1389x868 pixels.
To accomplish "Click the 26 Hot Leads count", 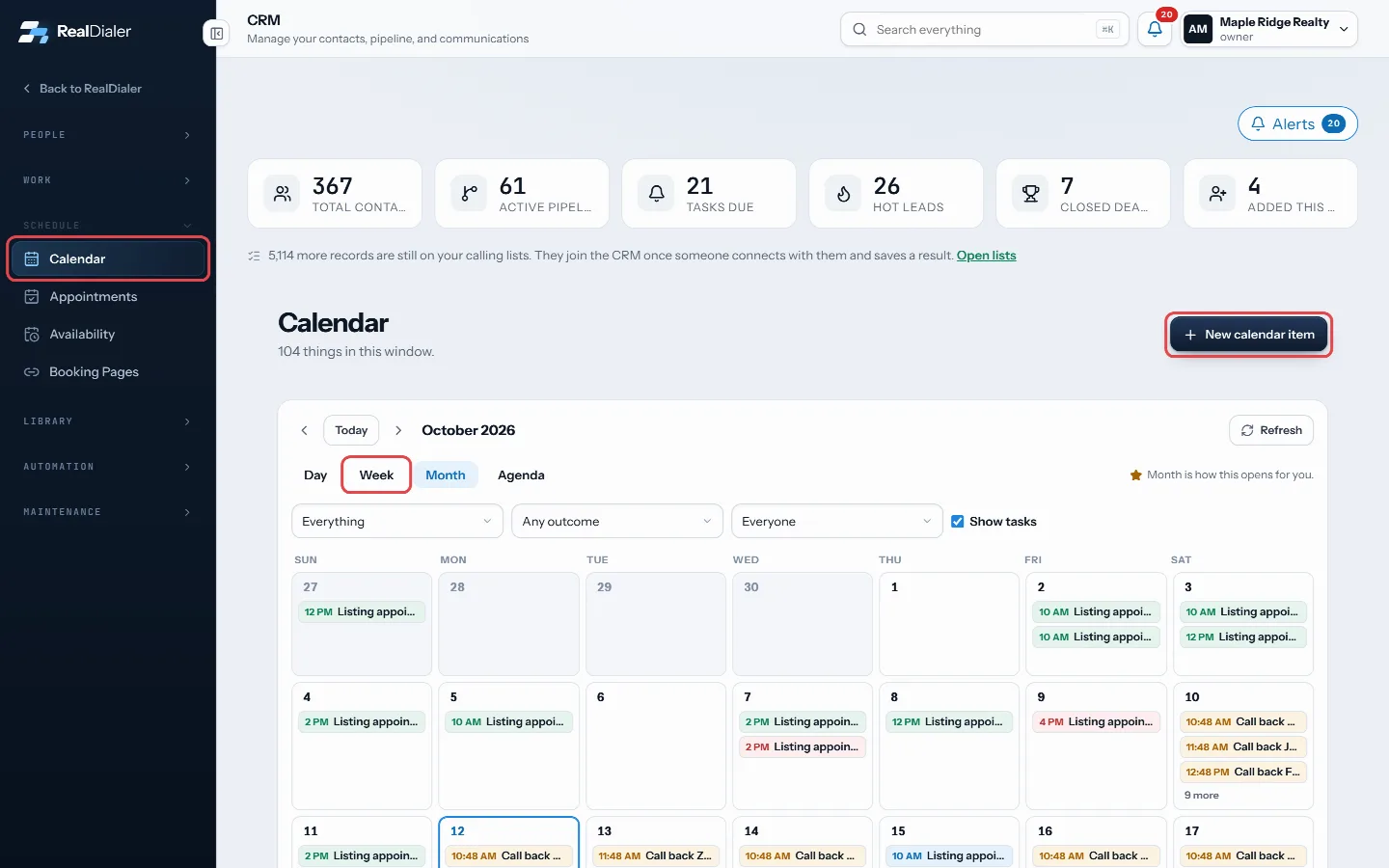I will click(x=886, y=185).
